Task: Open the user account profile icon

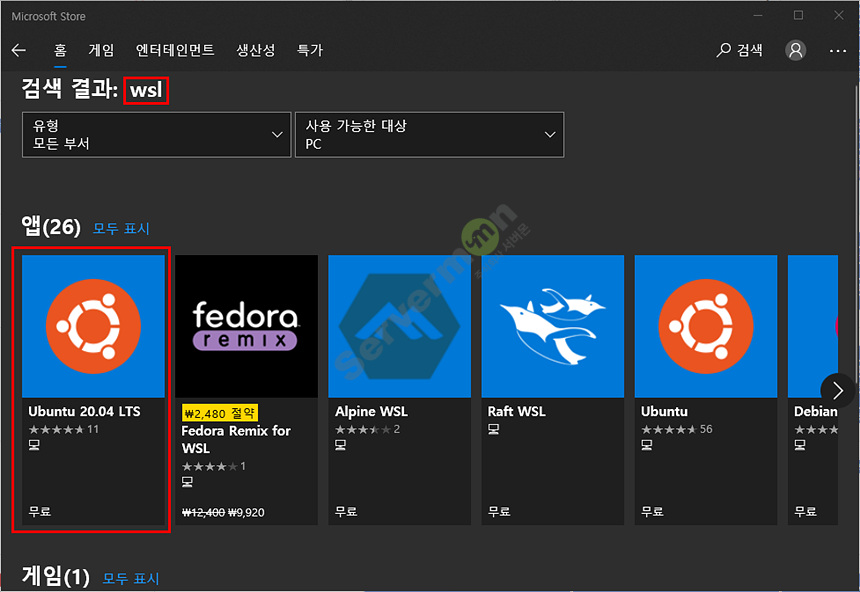Action: pos(795,50)
